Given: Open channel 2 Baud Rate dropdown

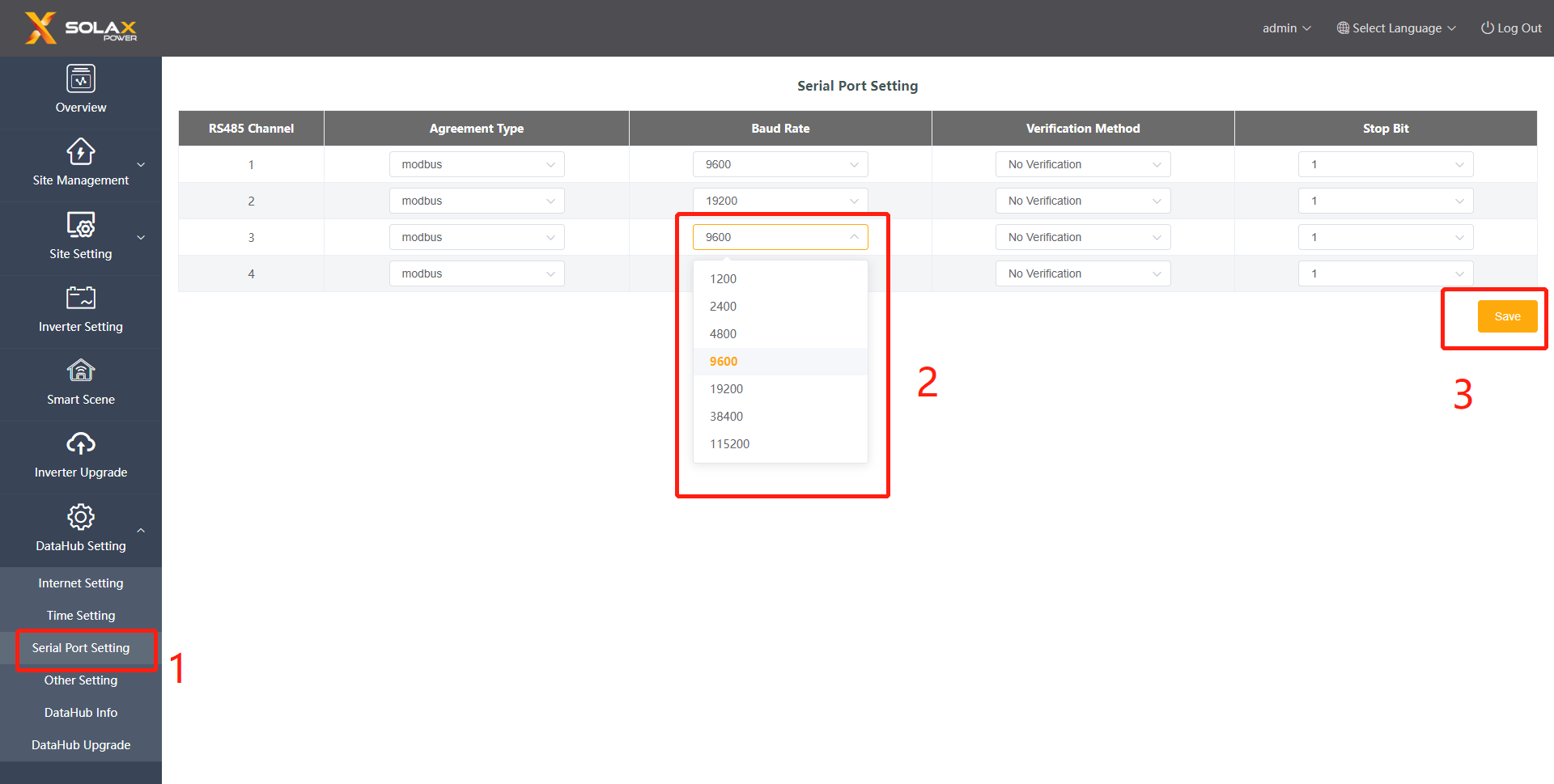Looking at the screenshot, I should pyautogui.click(x=780, y=201).
